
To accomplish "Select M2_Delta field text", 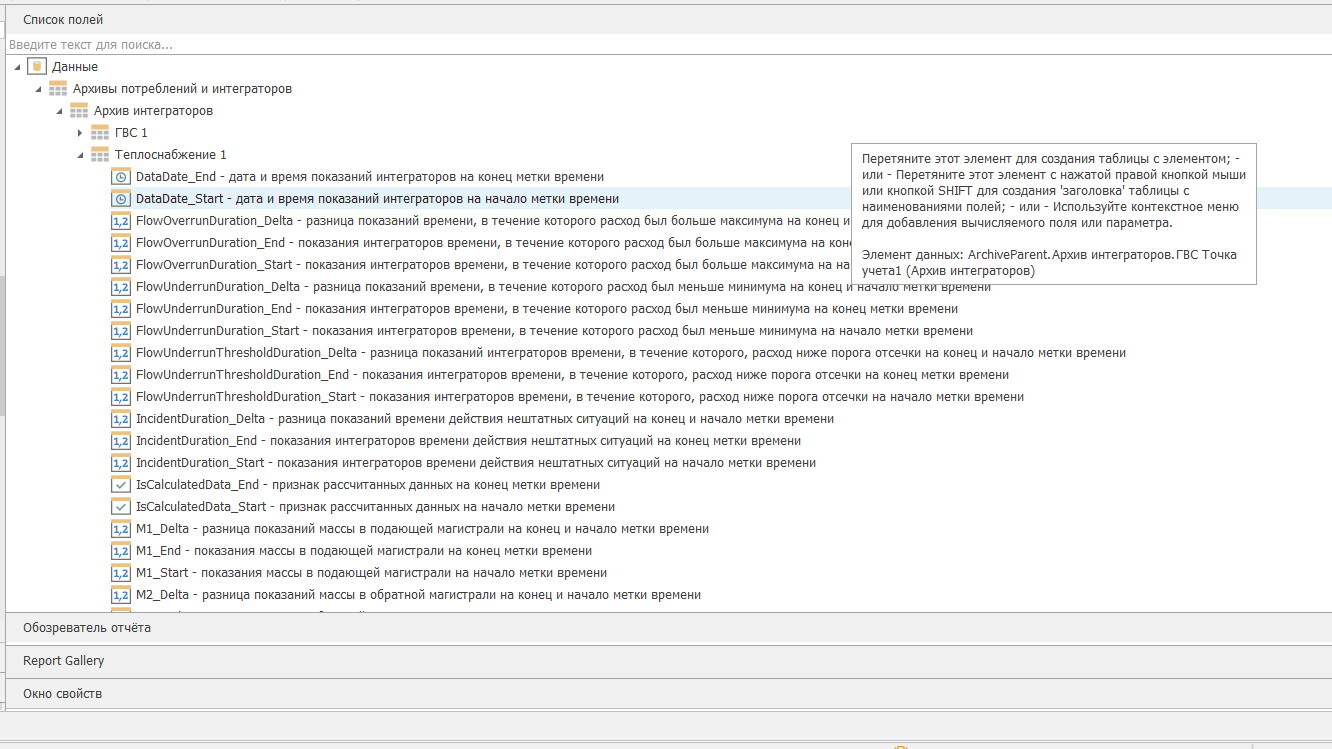I will tap(419, 594).
